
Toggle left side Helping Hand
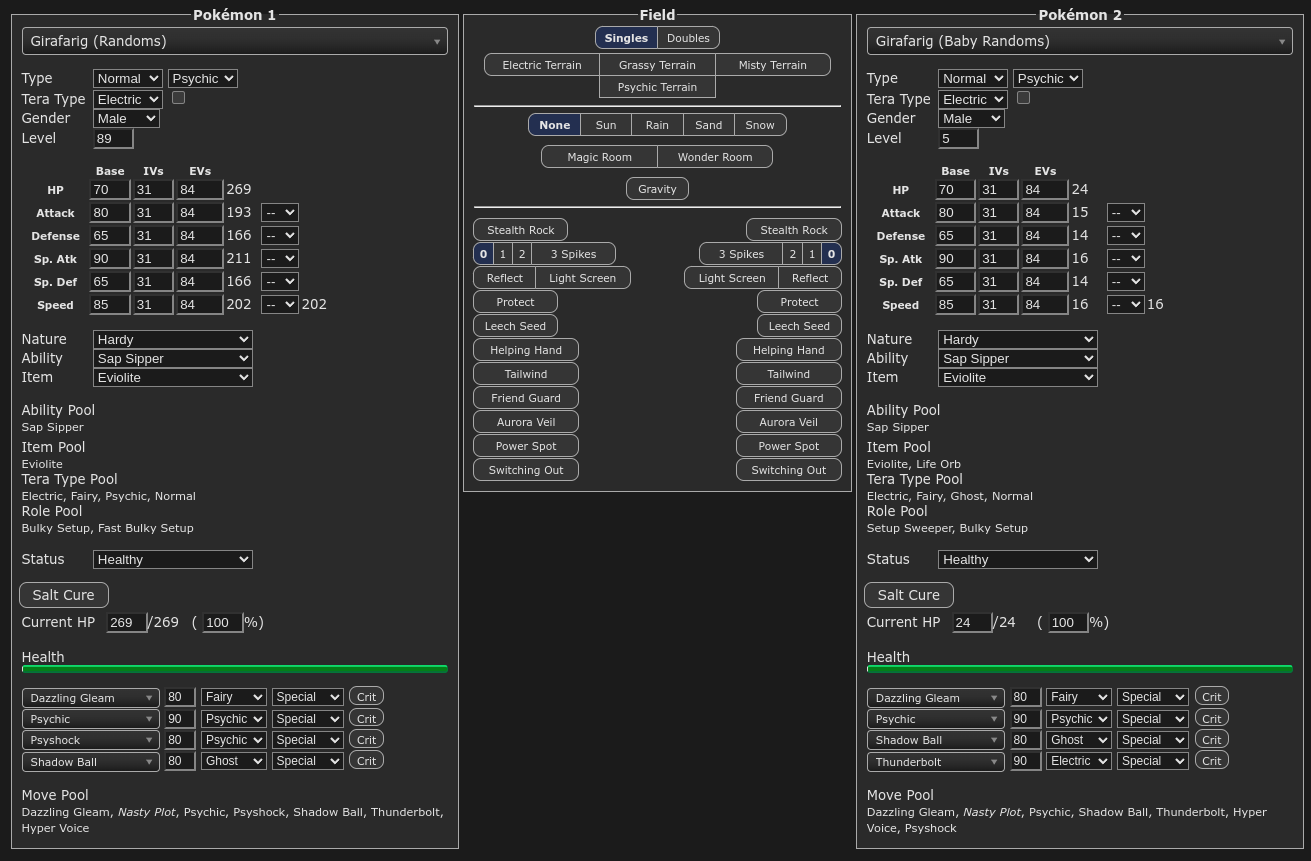coord(526,350)
